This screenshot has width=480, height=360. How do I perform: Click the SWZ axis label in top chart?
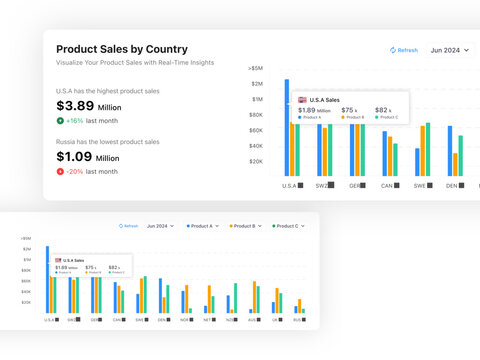(325, 185)
